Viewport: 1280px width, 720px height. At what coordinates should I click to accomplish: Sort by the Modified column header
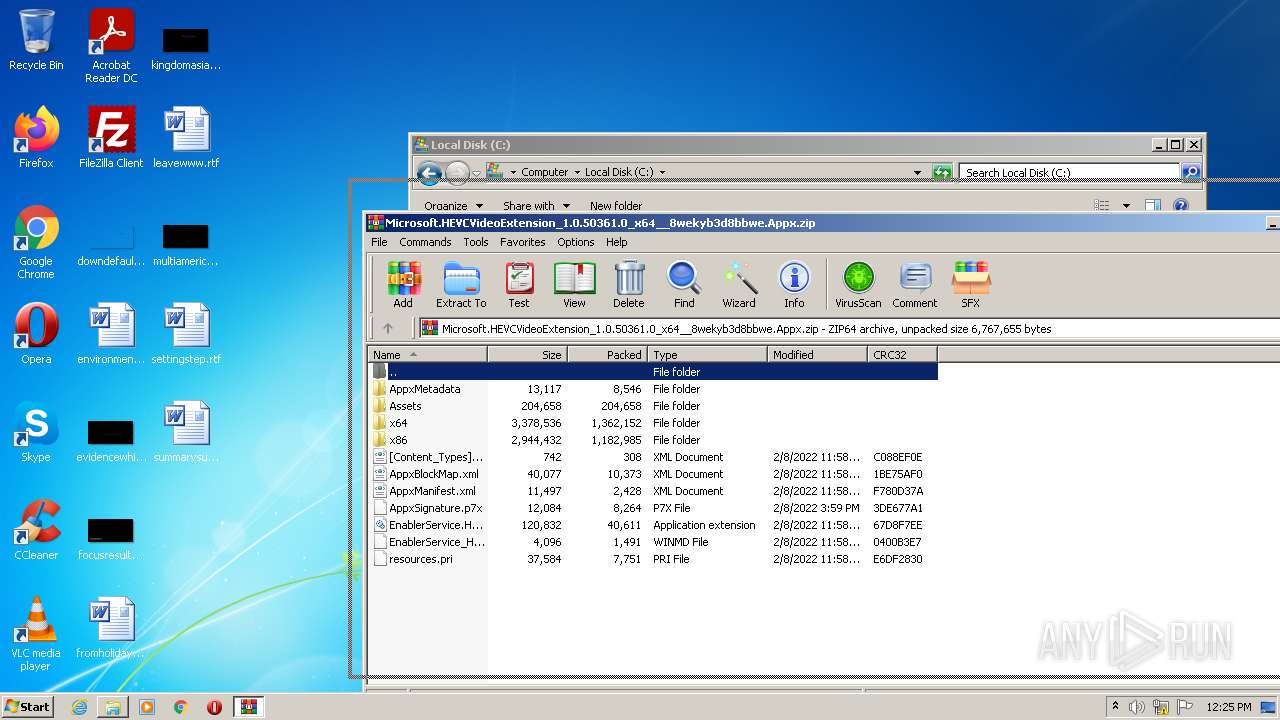tap(817, 355)
